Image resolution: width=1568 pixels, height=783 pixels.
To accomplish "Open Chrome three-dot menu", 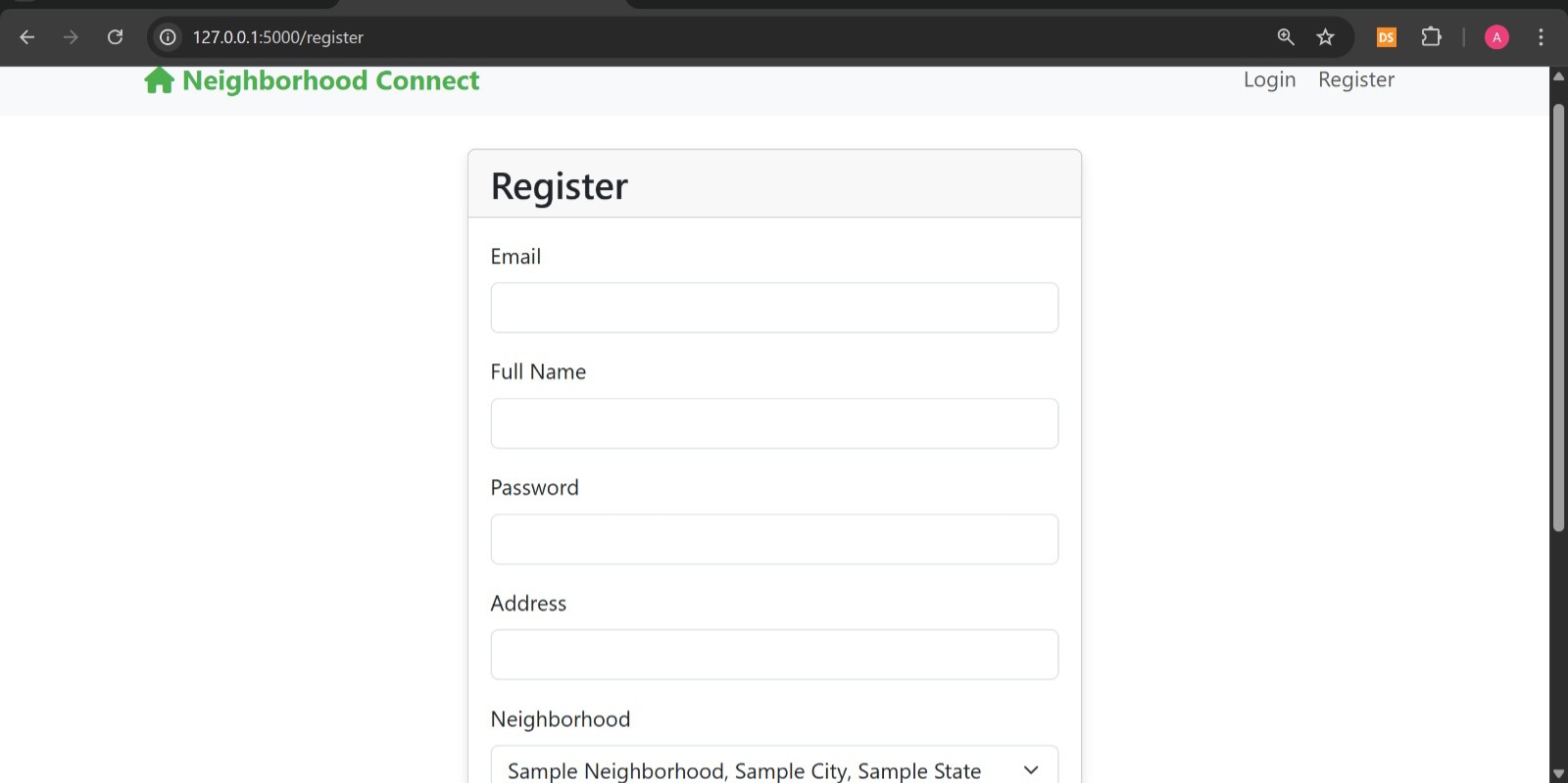I will tap(1541, 37).
